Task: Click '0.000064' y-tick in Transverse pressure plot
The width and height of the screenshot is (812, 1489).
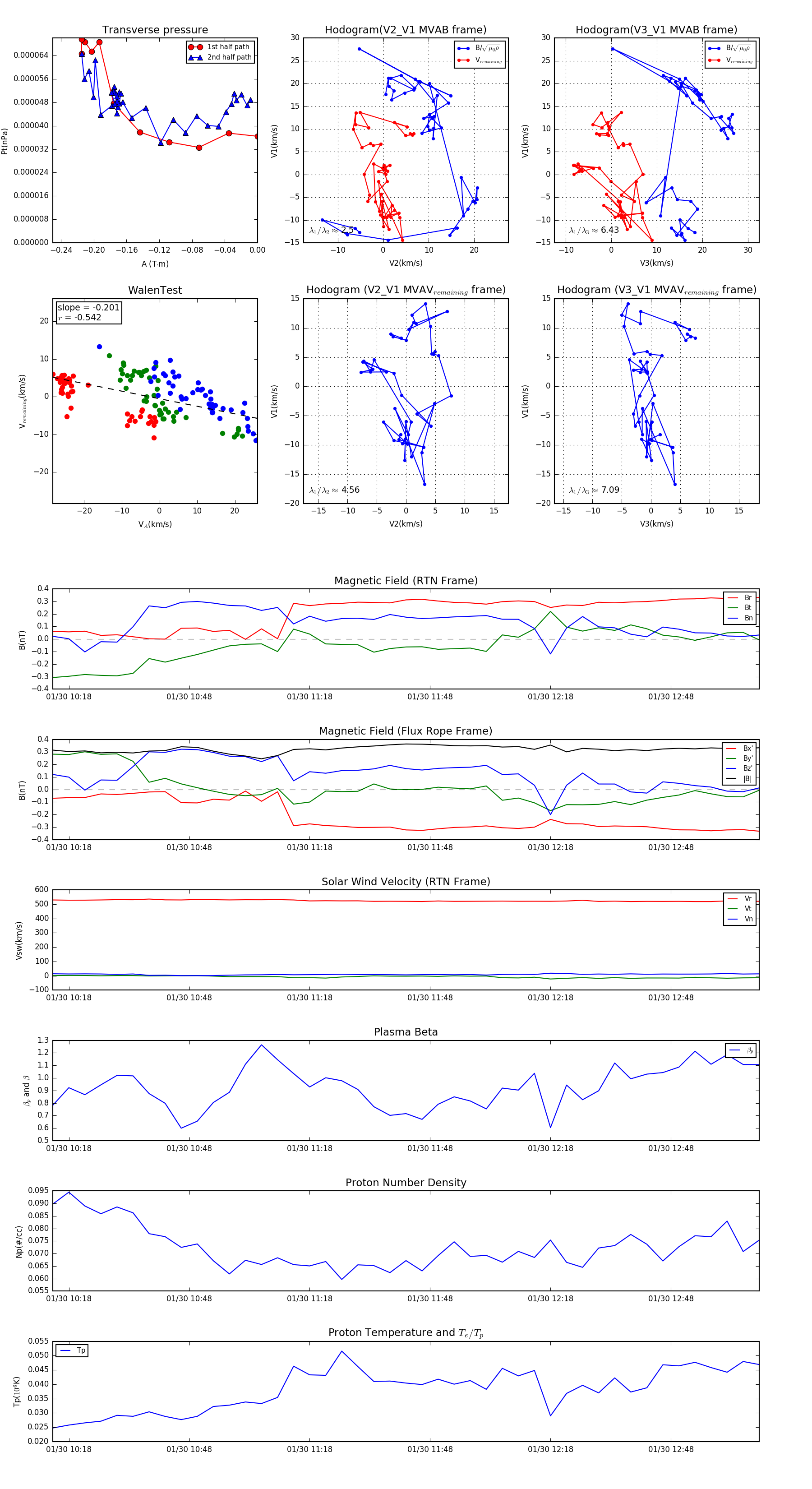Action: tap(31, 55)
